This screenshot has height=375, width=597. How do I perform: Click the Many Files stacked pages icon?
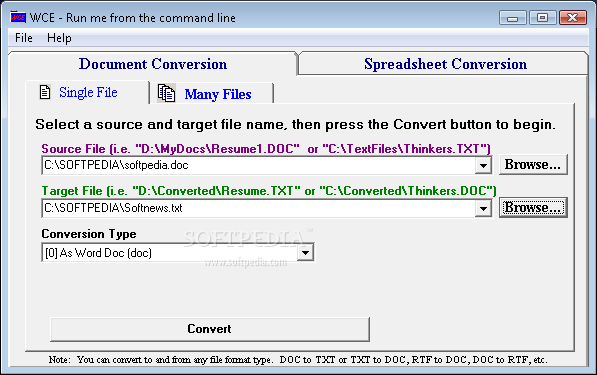[x=166, y=93]
